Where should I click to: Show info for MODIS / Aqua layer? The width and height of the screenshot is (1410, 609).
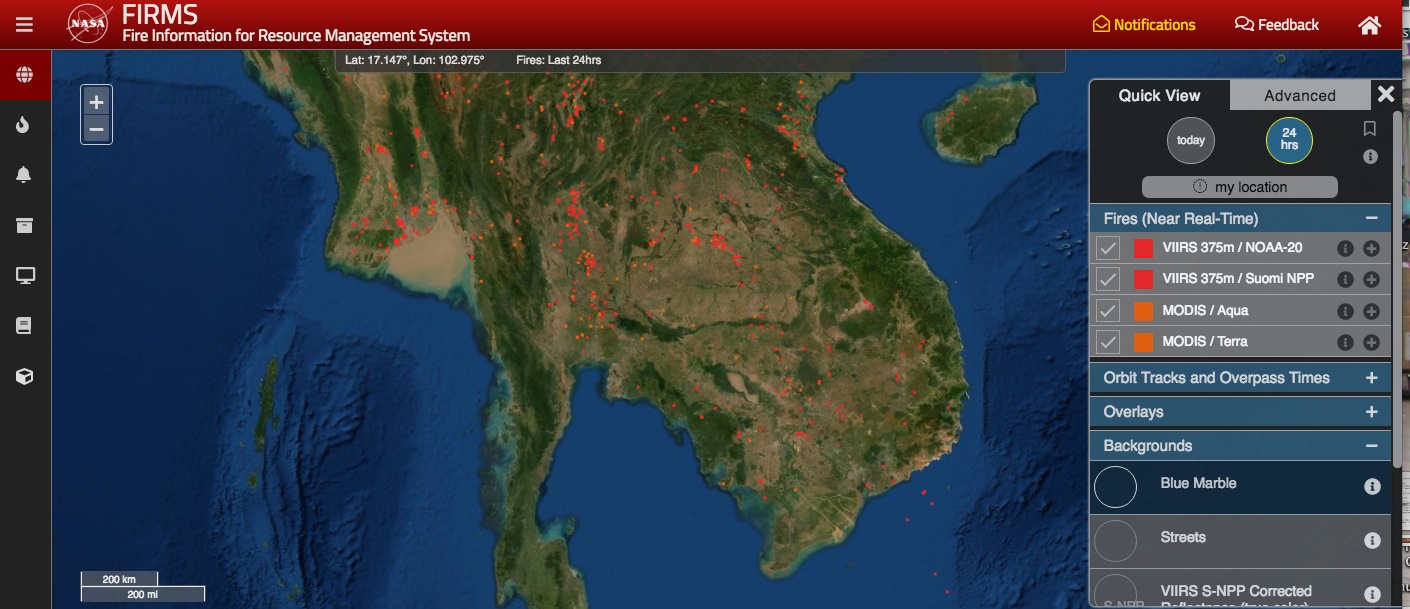coord(1346,311)
